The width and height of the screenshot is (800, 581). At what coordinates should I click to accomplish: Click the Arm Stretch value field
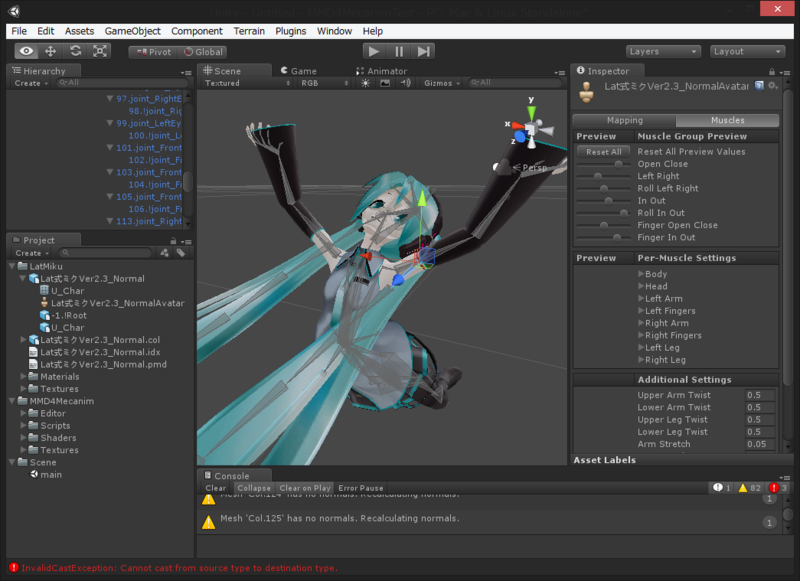click(760, 444)
